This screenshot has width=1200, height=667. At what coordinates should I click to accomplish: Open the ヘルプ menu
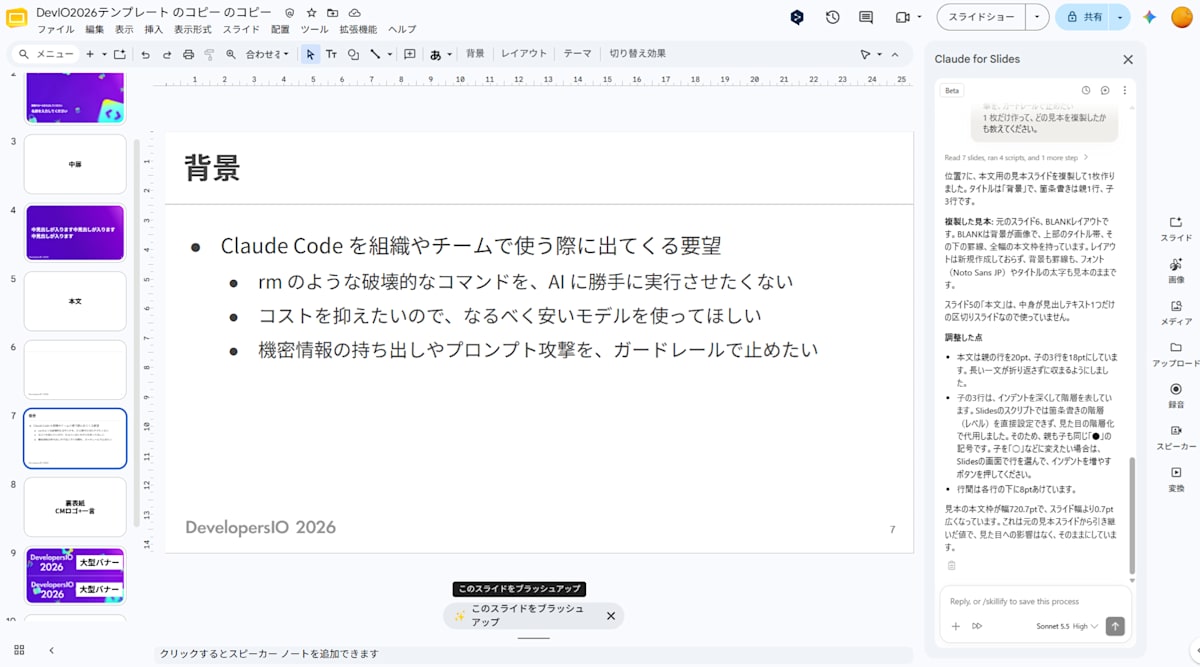[402, 29]
